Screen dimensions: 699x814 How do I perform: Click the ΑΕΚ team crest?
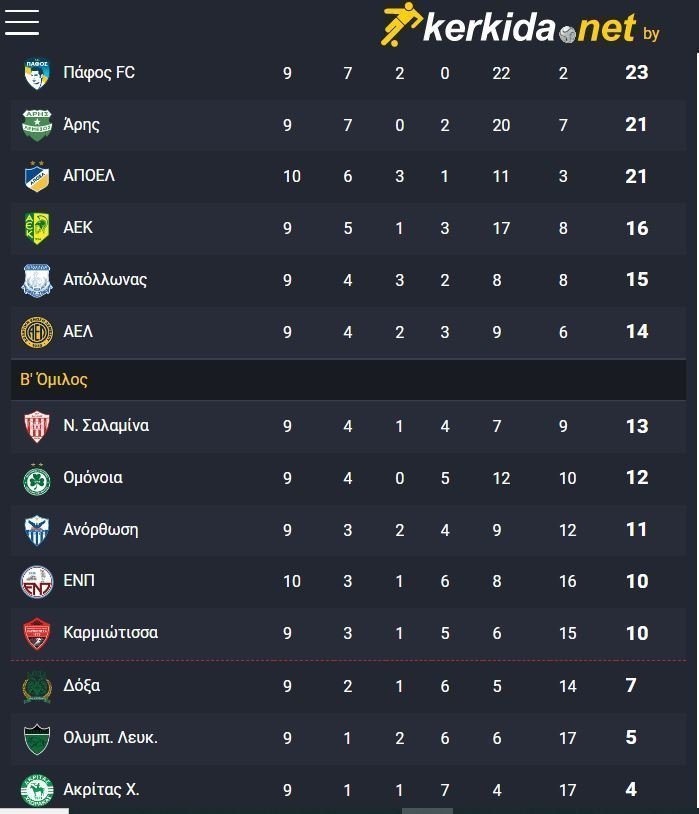37,228
